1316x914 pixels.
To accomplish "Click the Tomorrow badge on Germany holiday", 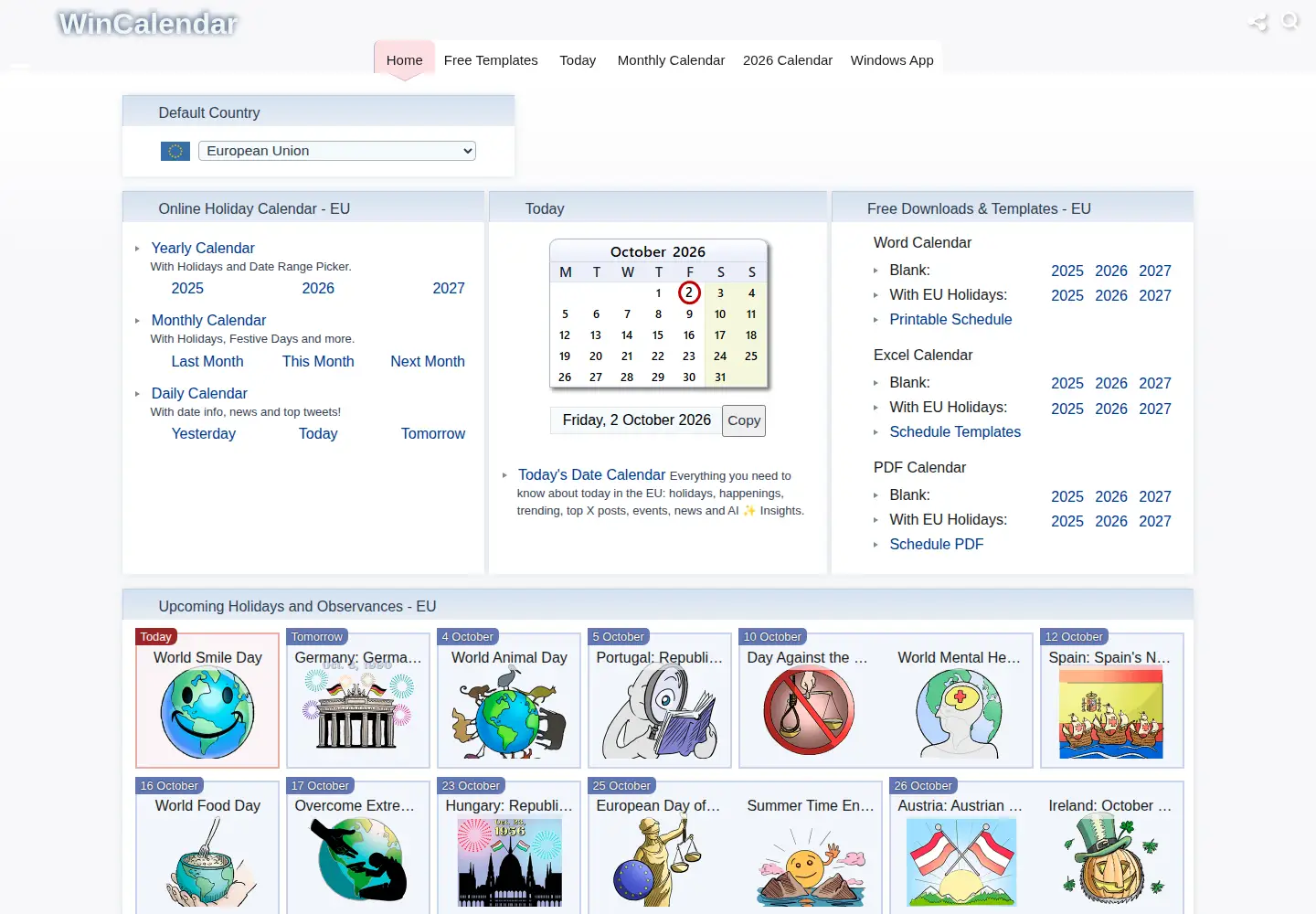I will click(316, 636).
